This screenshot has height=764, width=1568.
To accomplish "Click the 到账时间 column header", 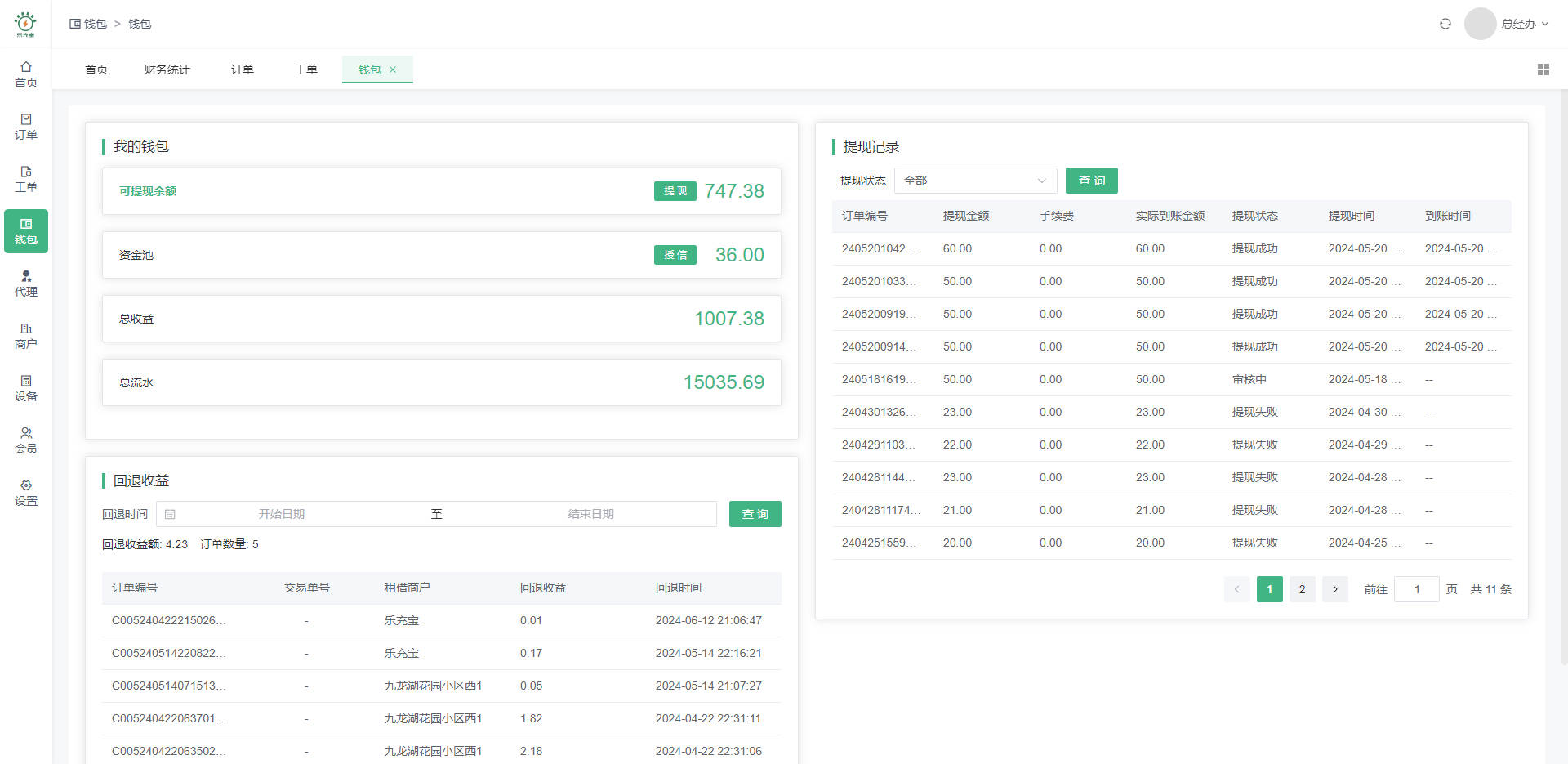I will [x=1448, y=216].
